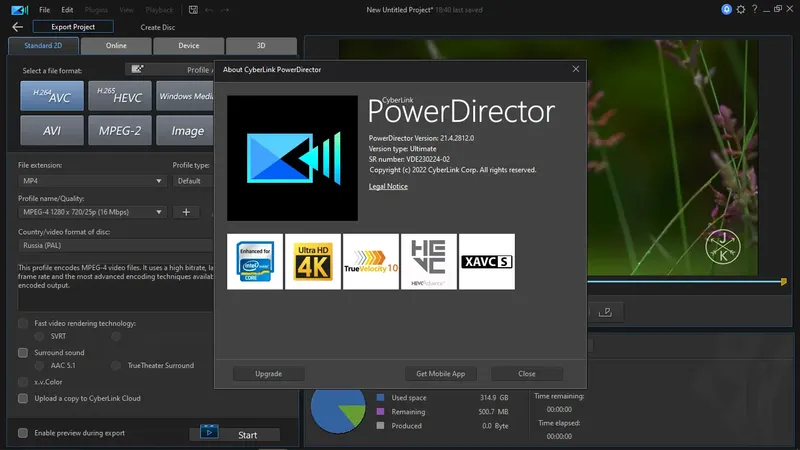
Task: Click the save project toolbar icon
Action: pyautogui.click(x=193, y=10)
